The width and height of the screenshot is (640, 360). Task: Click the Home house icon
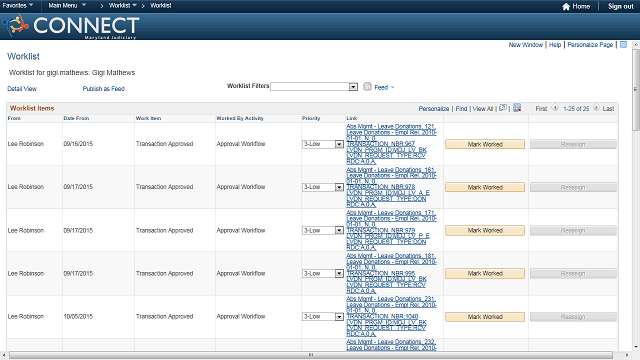coord(566,7)
